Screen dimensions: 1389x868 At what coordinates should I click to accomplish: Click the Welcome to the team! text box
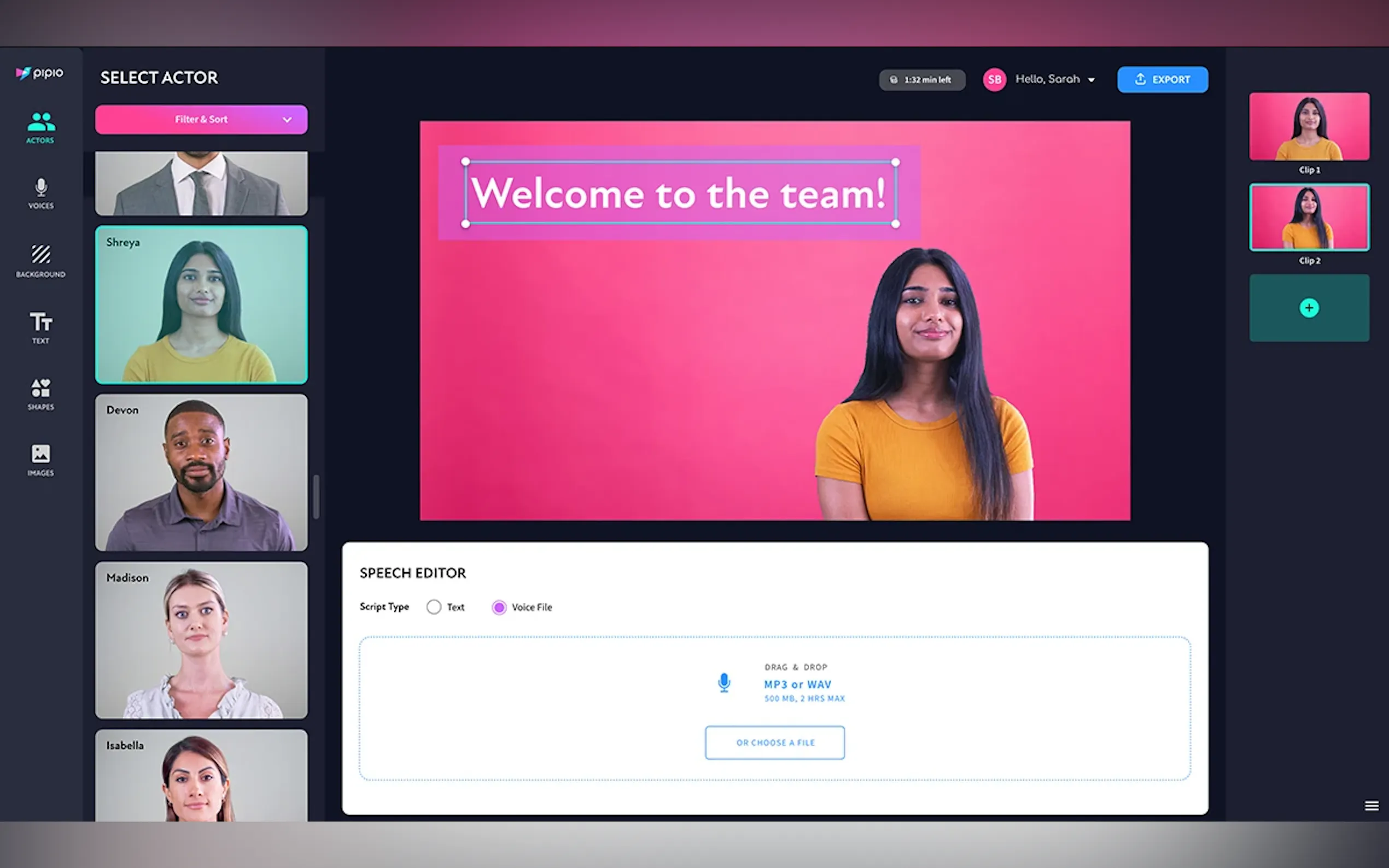[679, 193]
